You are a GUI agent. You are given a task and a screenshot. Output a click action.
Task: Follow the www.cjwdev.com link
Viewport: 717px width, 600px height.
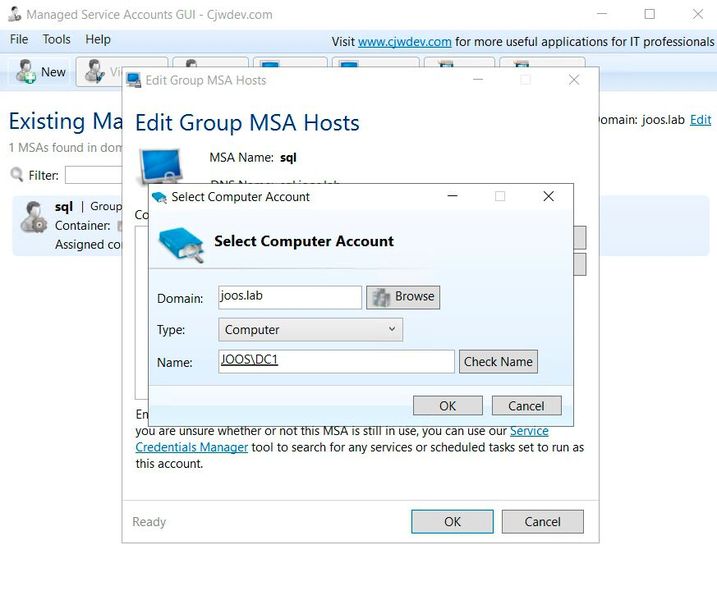pyautogui.click(x=405, y=42)
